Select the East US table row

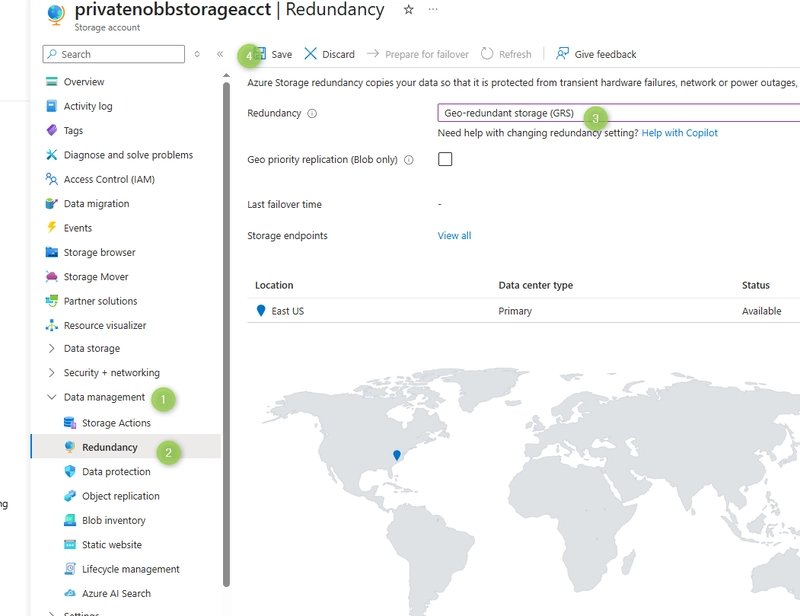pyautogui.click(x=523, y=311)
